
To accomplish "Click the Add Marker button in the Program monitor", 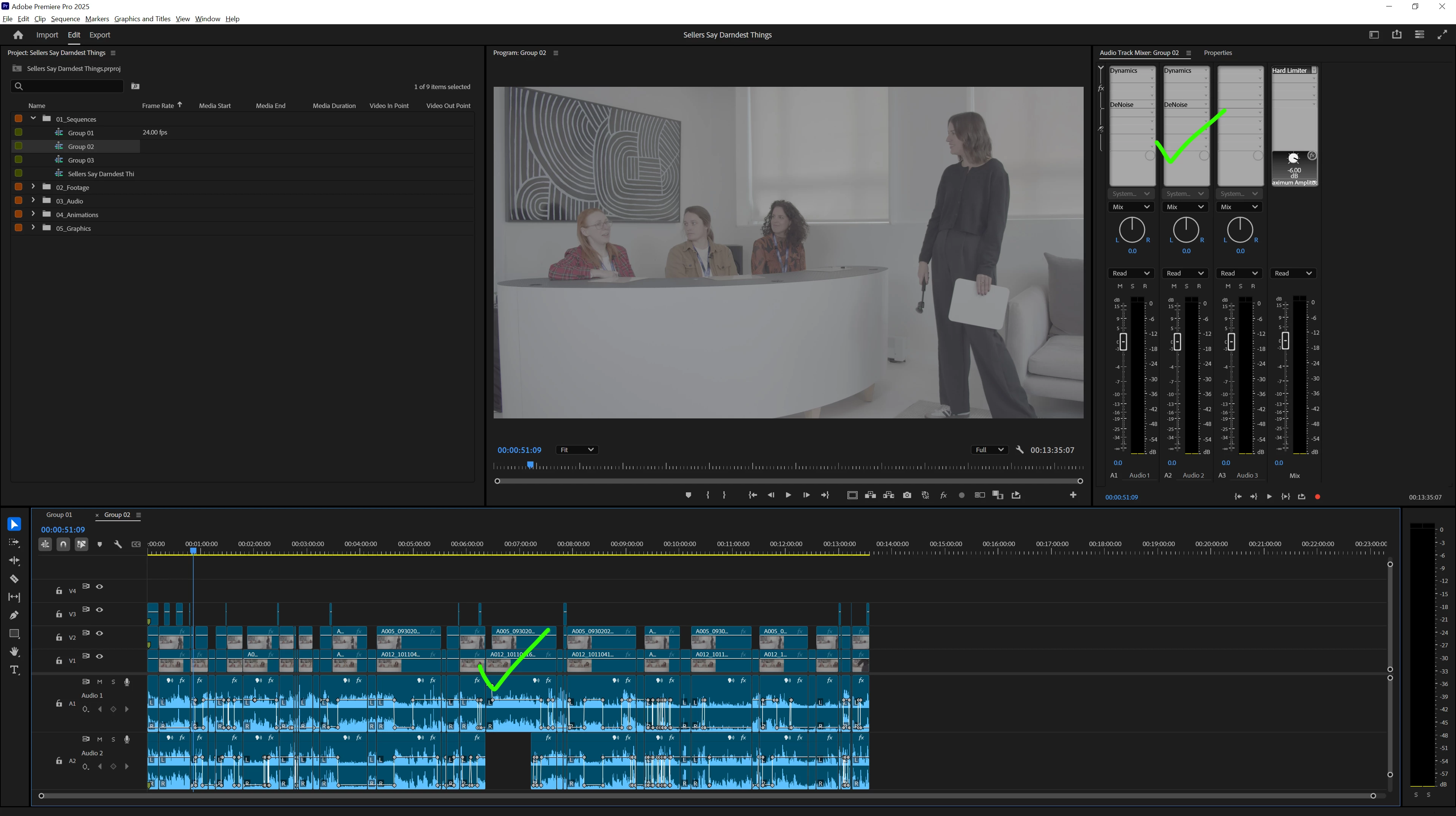I will click(x=688, y=495).
